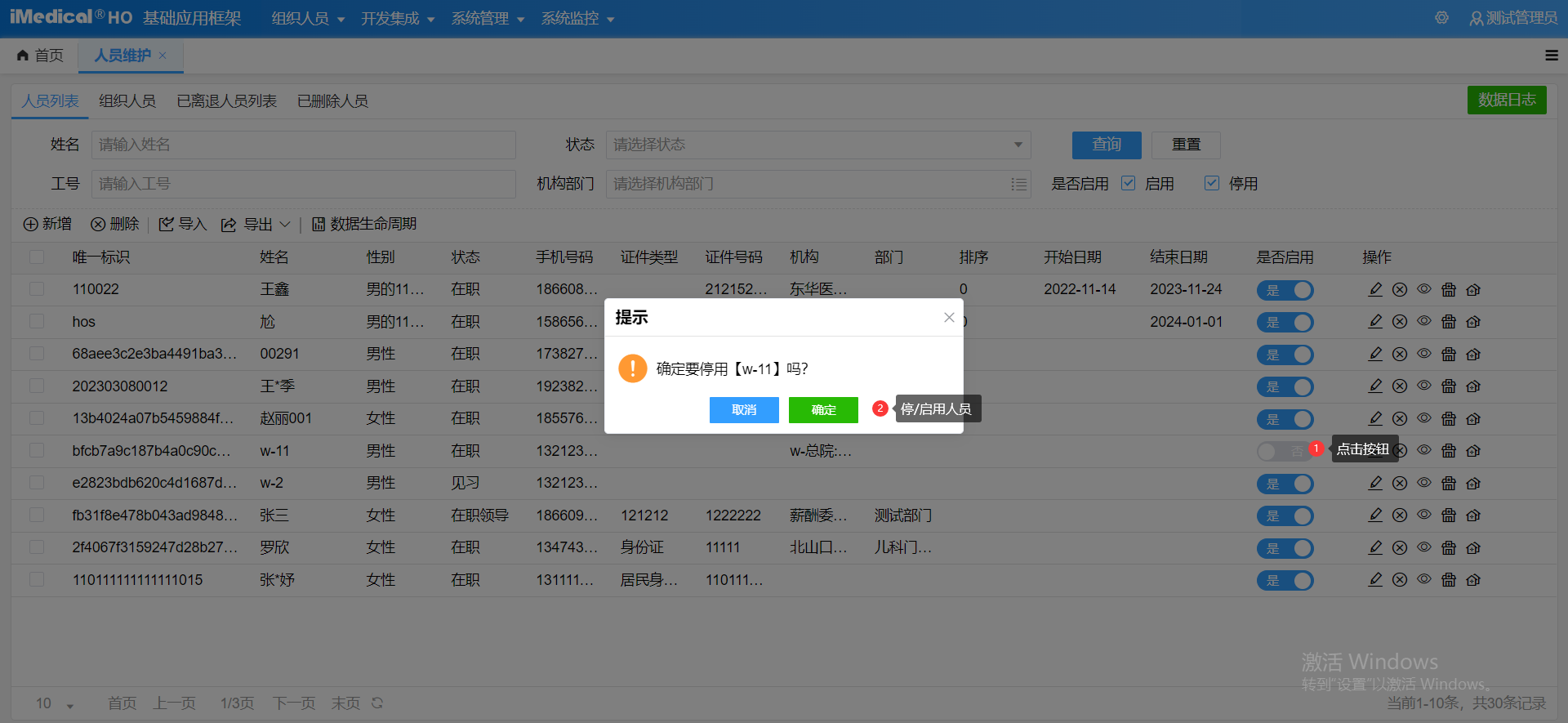Screen dimensions: 1568x723
Task: Click the 新增 add button in toolbar
Action: point(47,224)
